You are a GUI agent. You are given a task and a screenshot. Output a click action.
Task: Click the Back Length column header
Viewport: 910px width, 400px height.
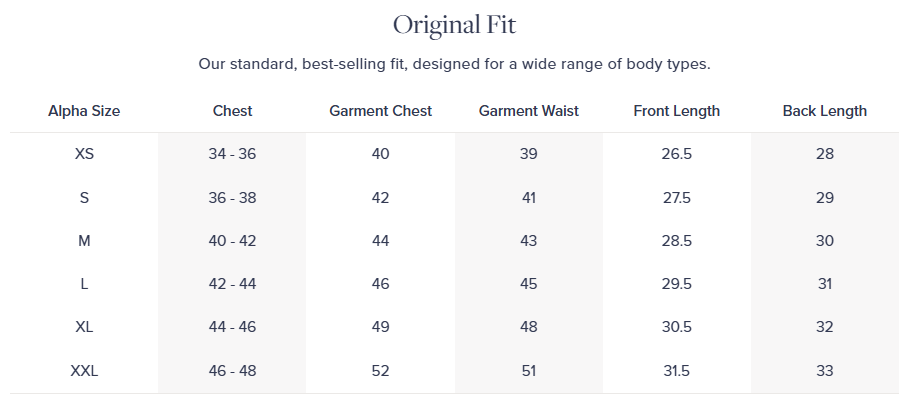tap(824, 111)
